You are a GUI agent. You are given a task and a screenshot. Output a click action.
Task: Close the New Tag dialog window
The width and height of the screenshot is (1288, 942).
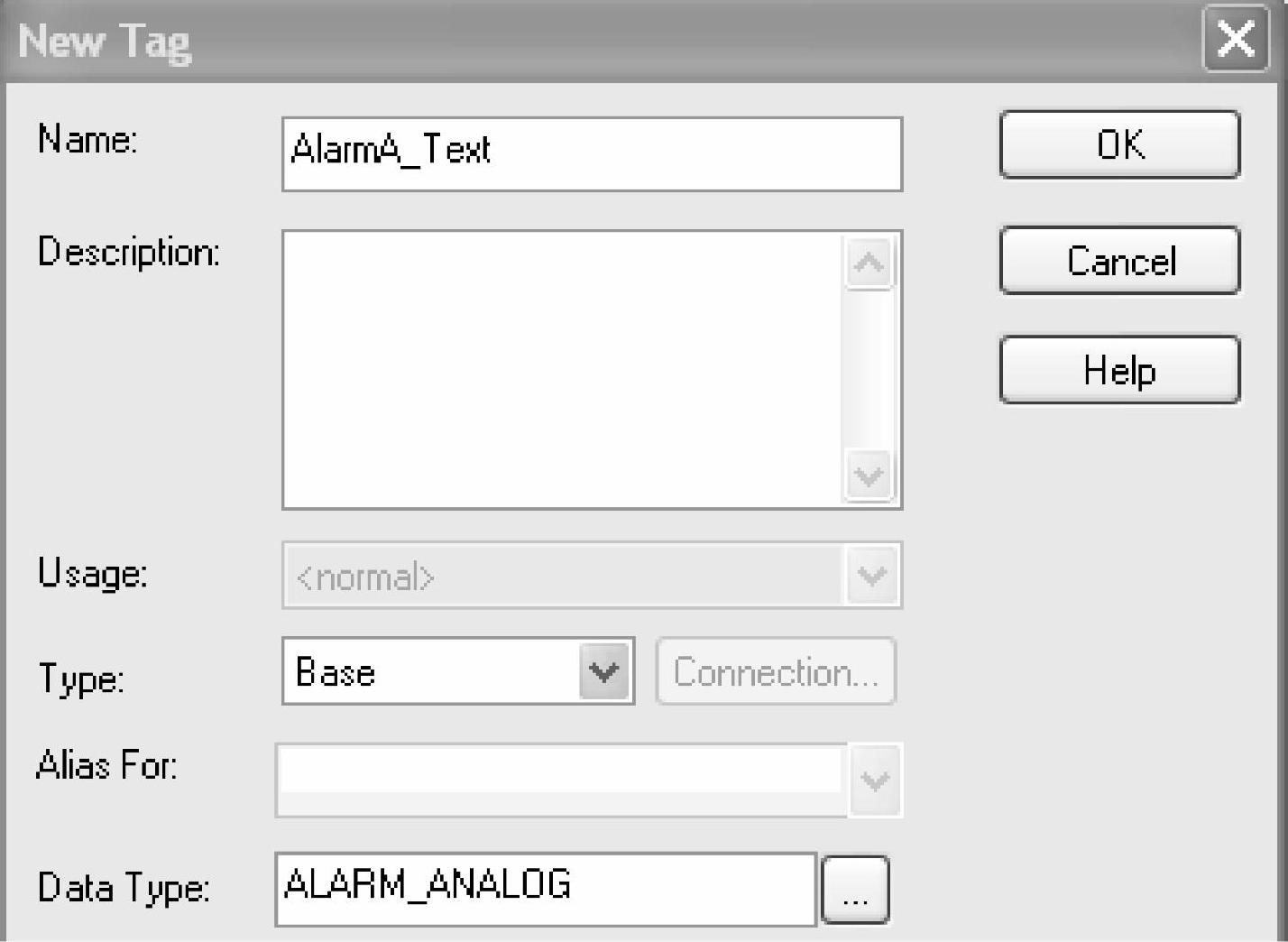[1234, 39]
